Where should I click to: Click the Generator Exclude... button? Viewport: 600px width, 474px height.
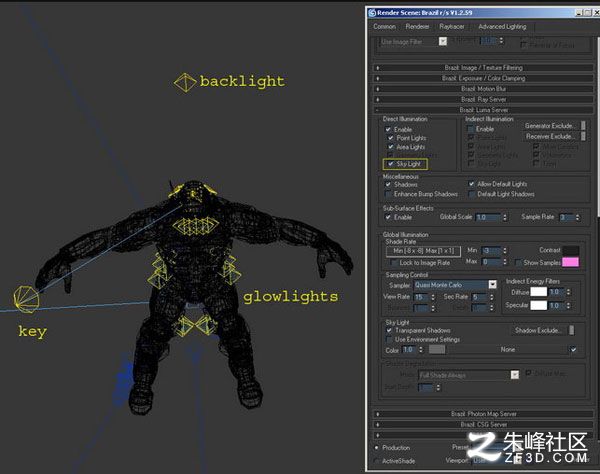point(549,125)
